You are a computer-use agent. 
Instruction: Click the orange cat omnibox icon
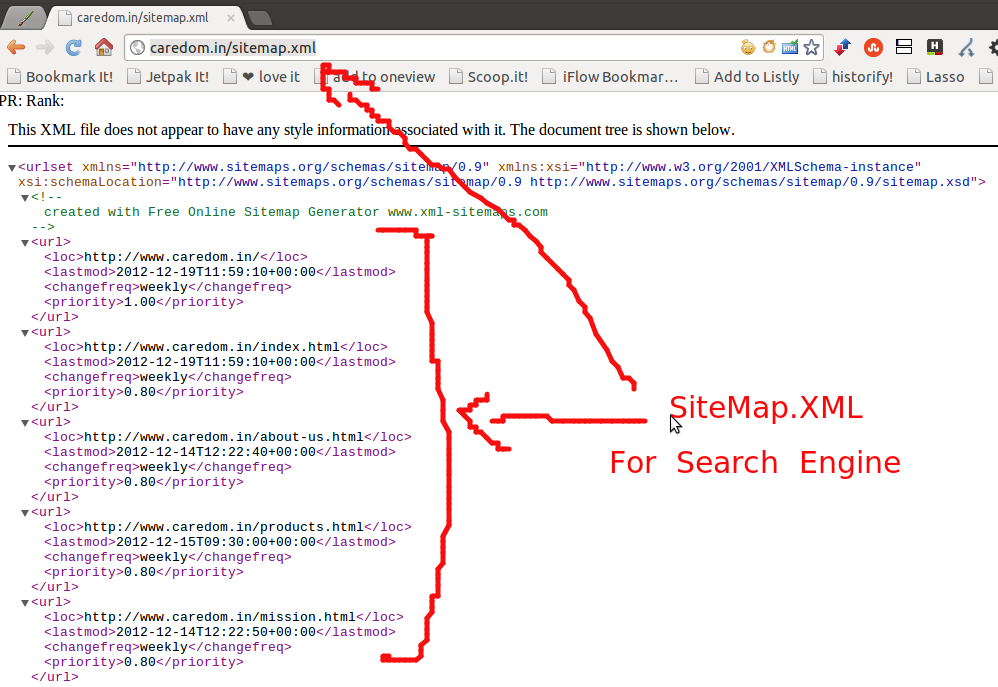[769, 47]
